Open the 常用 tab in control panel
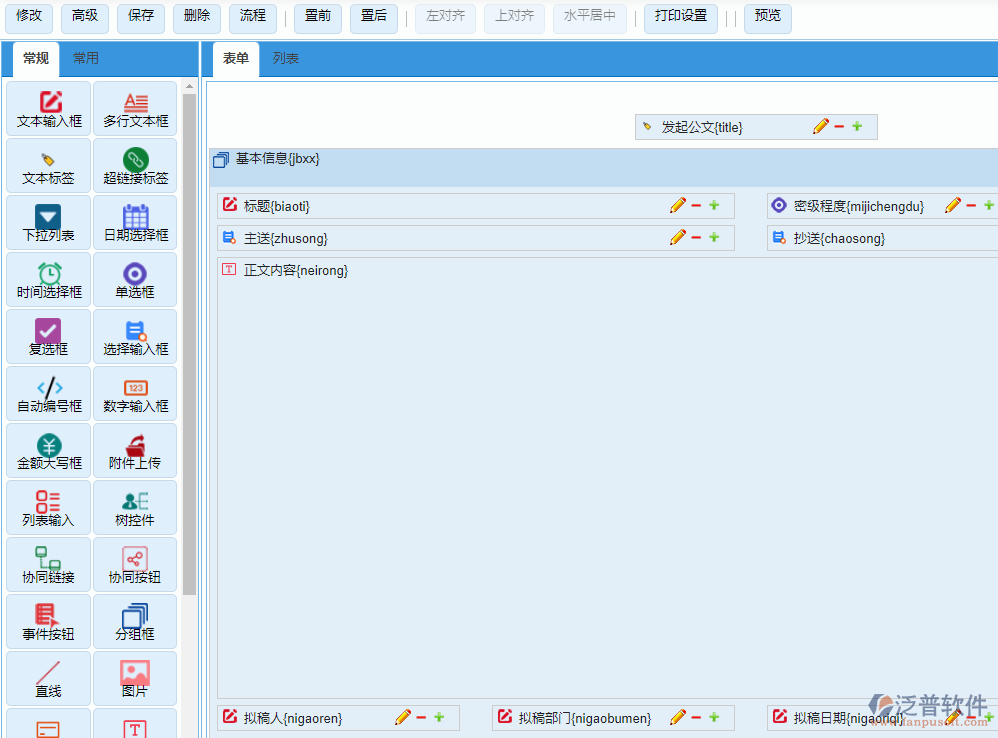 point(86,59)
